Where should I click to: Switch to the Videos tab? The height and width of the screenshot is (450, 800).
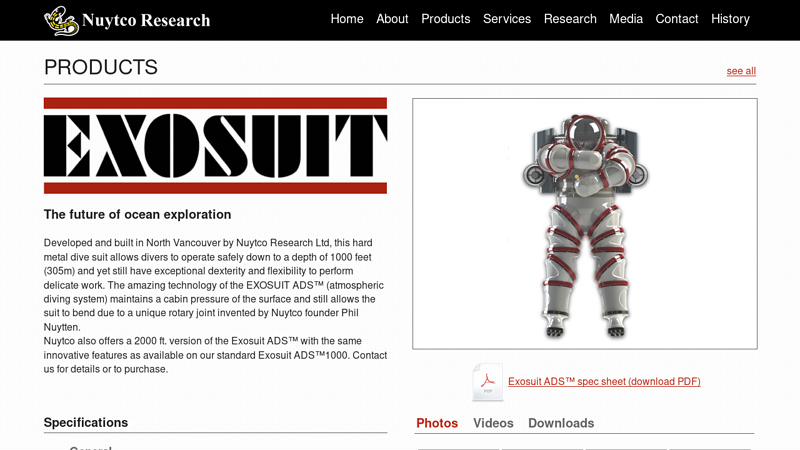tap(493, 423)
